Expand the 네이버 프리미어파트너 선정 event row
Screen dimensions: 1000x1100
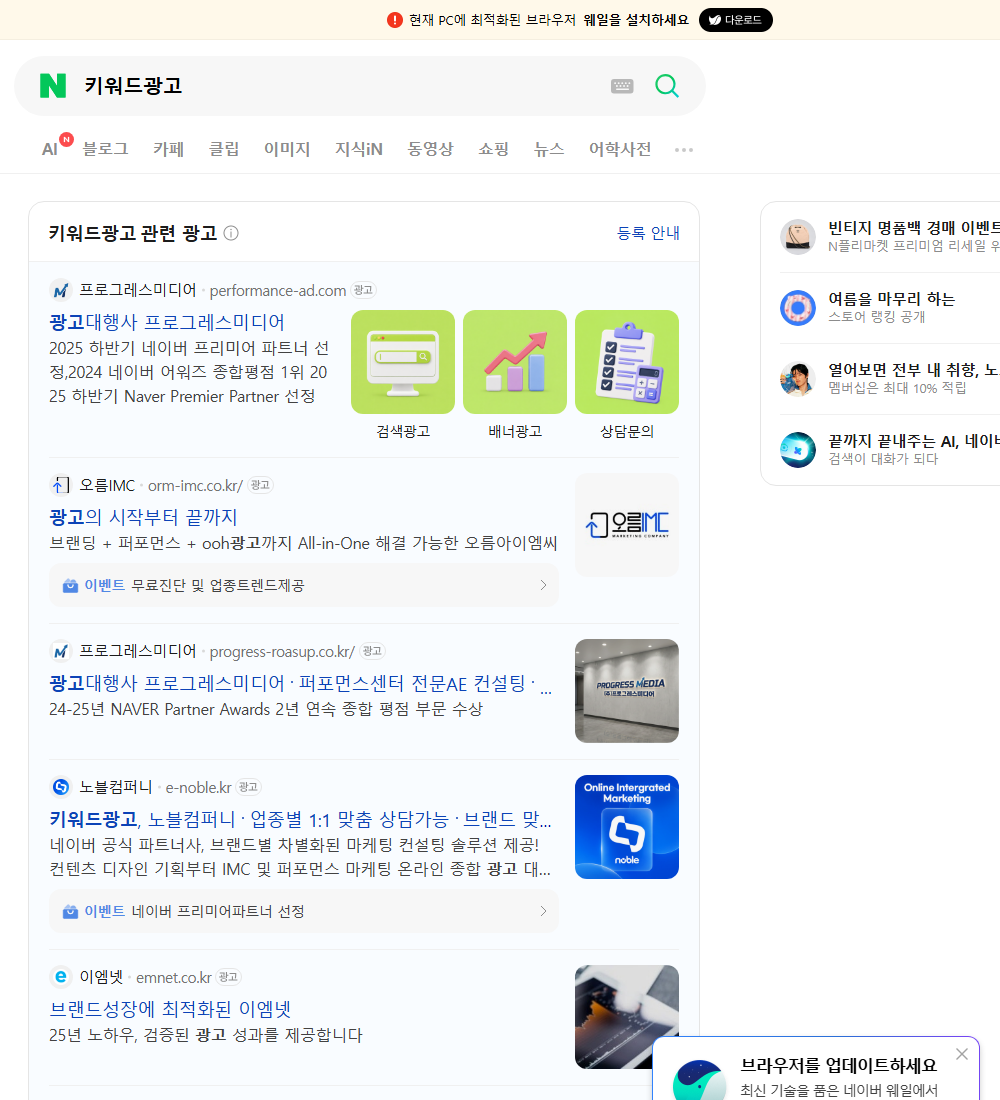[x=304, y=911]
